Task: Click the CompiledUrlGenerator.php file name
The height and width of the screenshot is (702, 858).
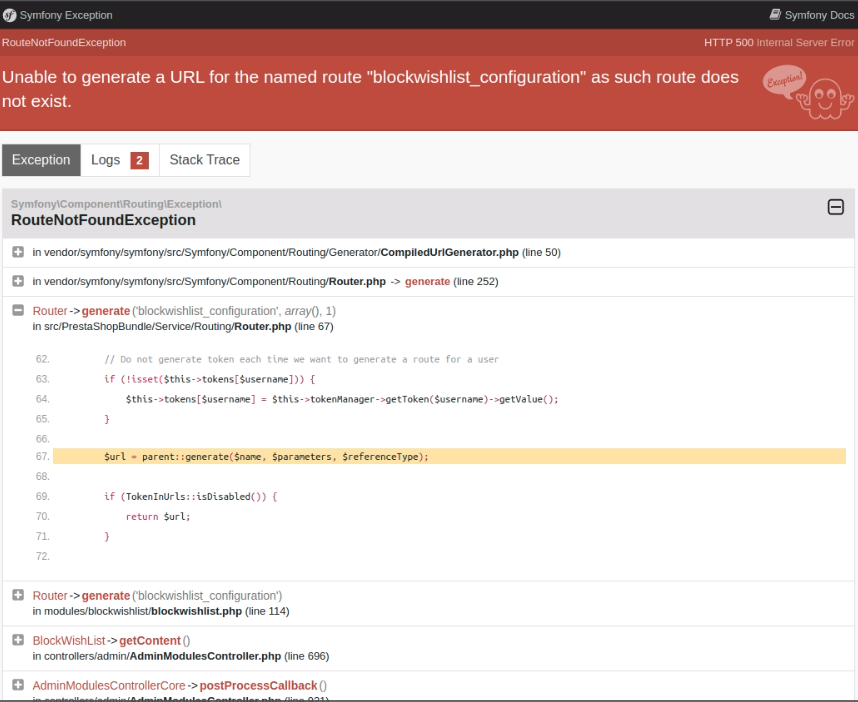Action: pyautogui.click(x=449, y=252)
